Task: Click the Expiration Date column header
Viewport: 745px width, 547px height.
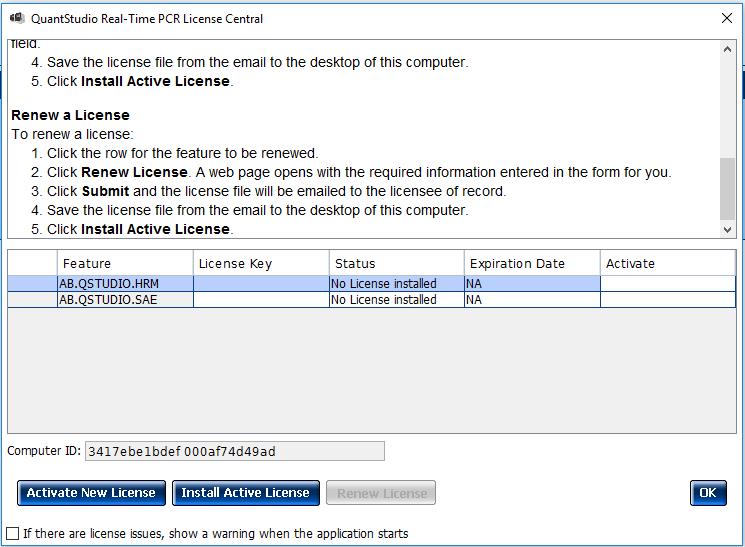Action: [533, 263]
